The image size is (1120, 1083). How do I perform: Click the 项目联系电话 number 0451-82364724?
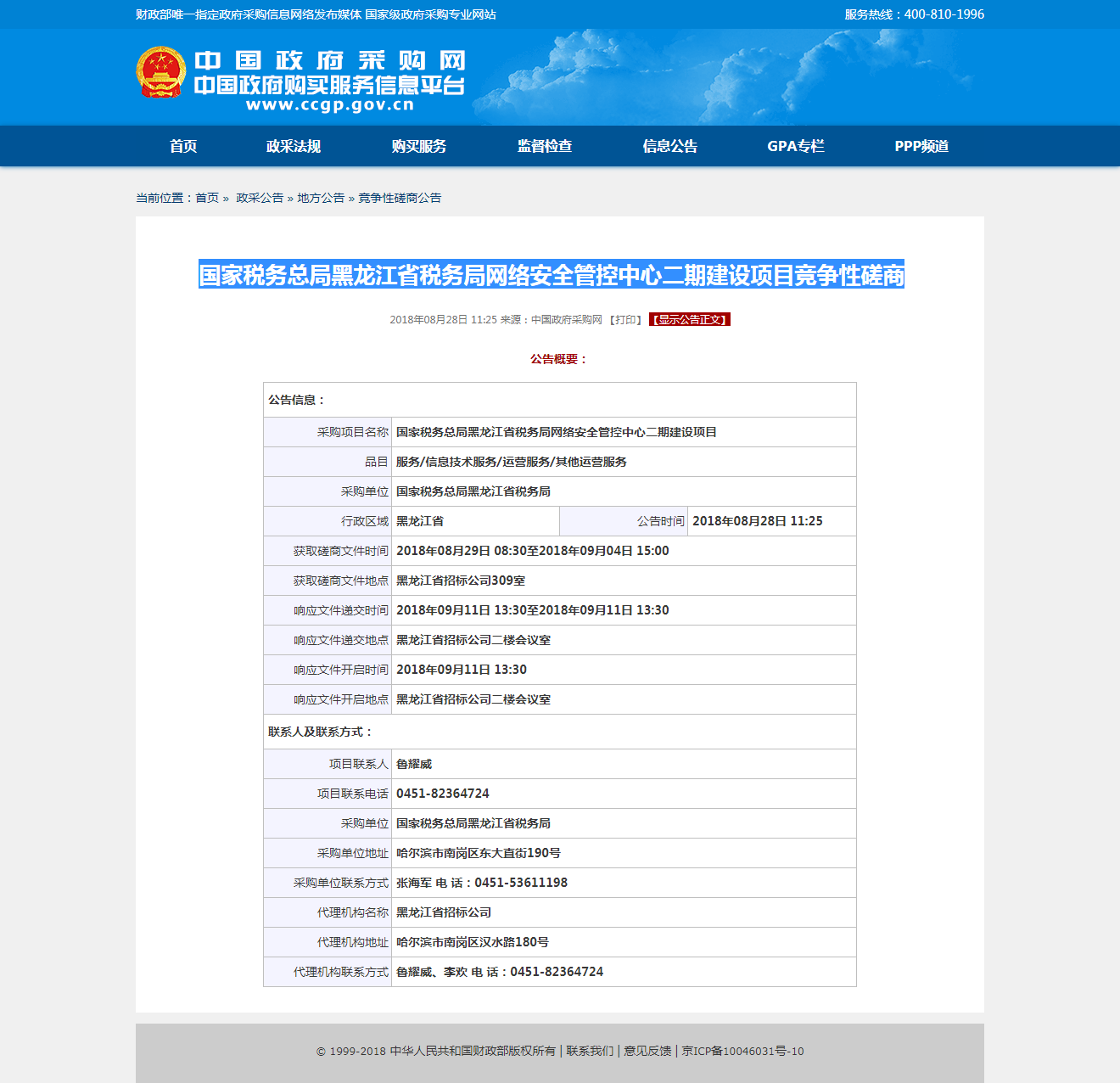point(443,794)
